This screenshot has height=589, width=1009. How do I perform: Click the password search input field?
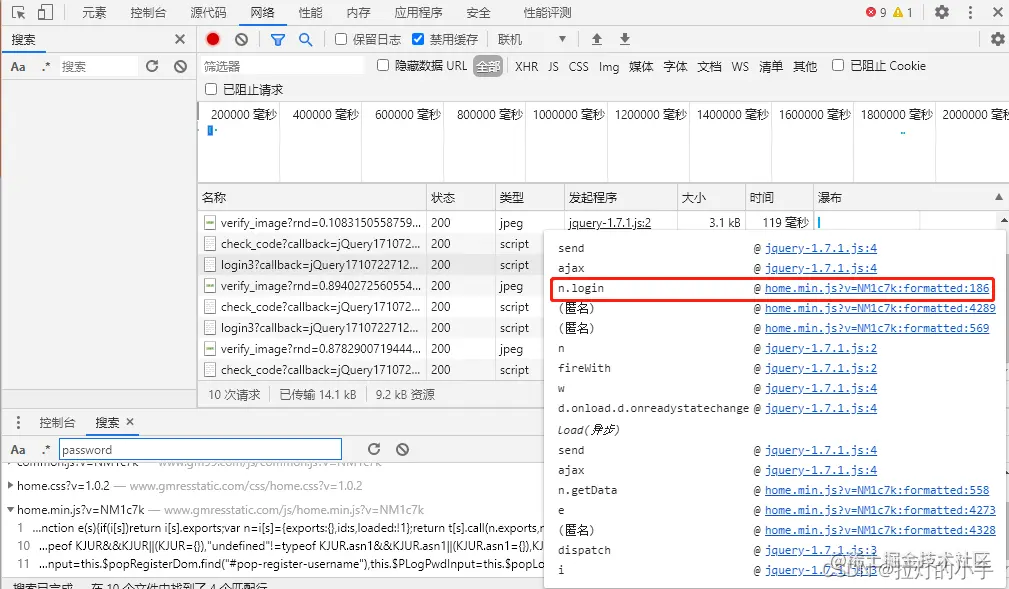tap(200, 449)
